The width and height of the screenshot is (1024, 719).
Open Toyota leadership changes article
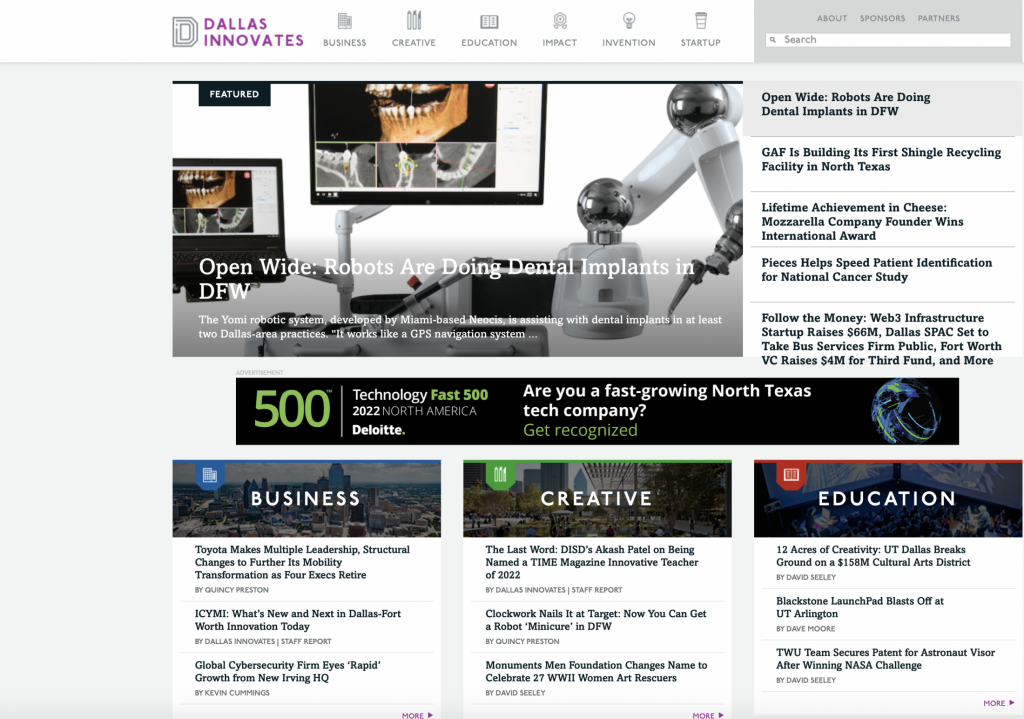pos(302,562)
